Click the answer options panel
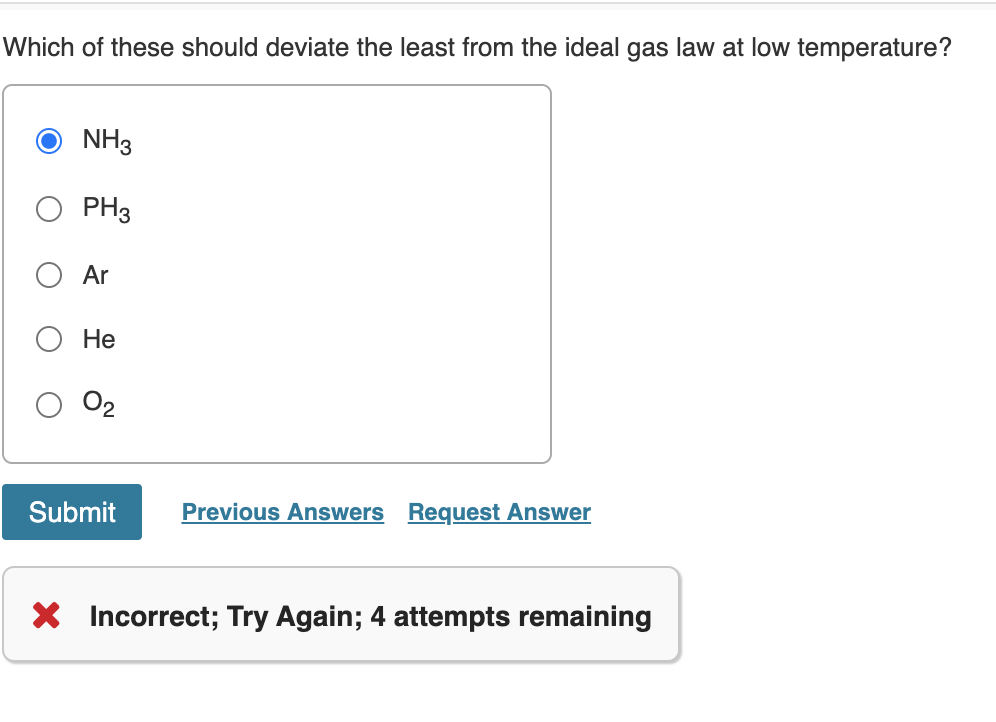 coord(278,273)
